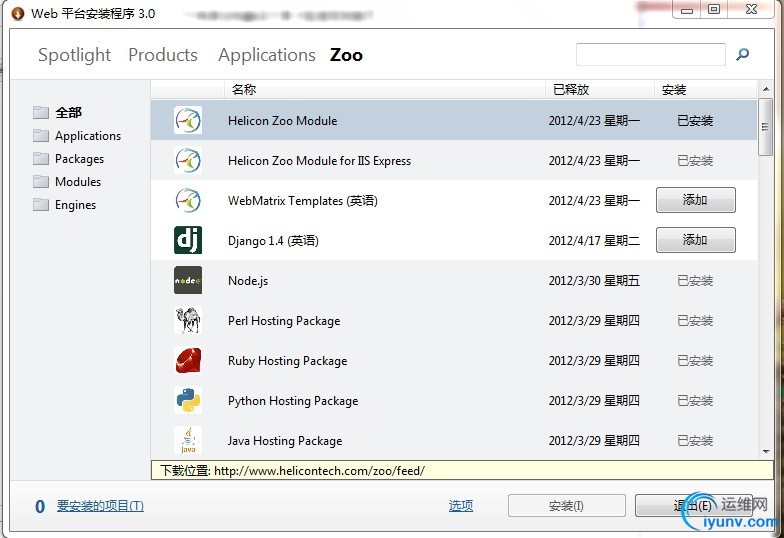Screen dimensions: 784x538
Task: Click the search input field
Action: 650,55
